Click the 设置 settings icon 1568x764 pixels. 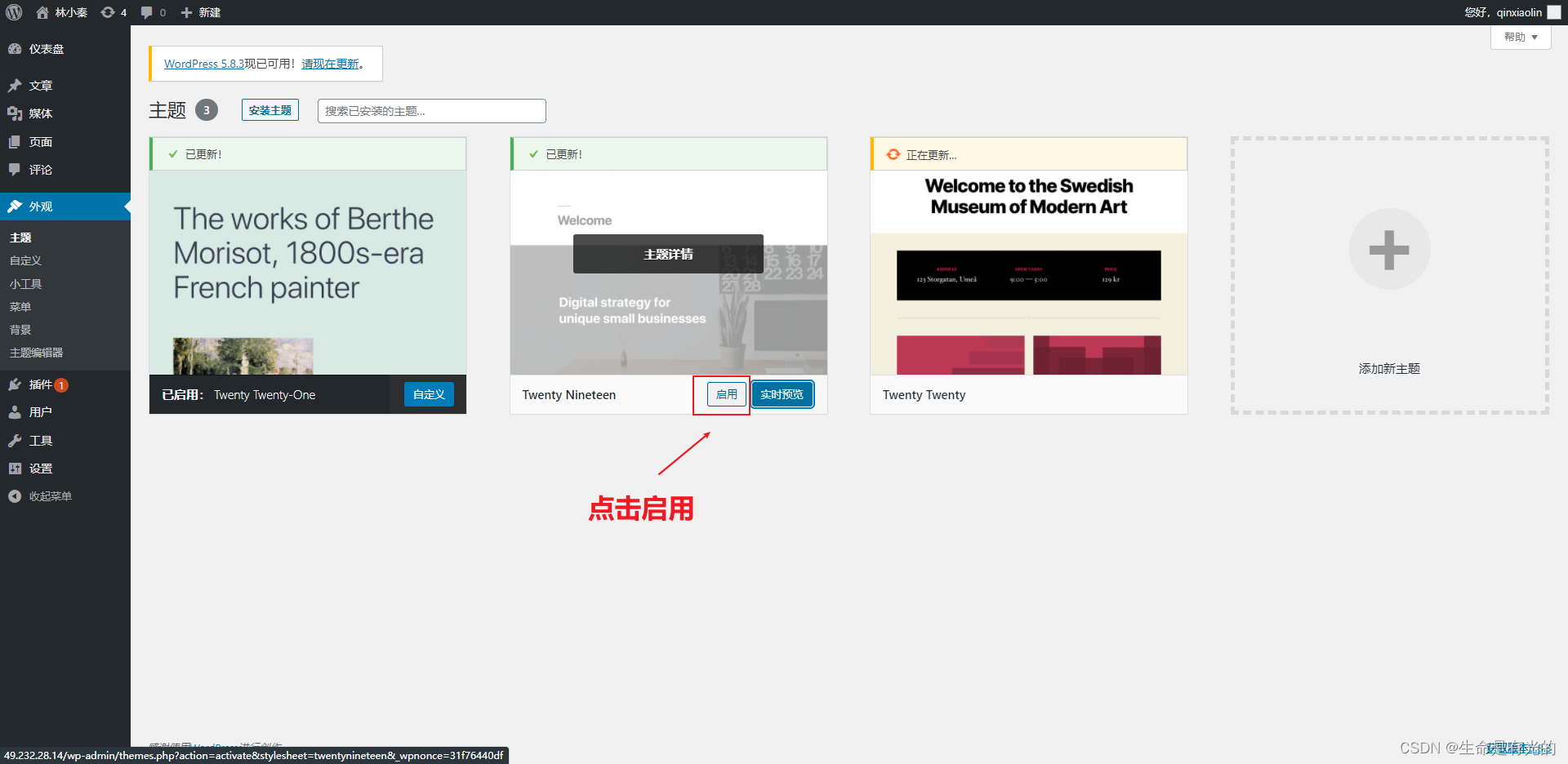[x=15, y=469]
